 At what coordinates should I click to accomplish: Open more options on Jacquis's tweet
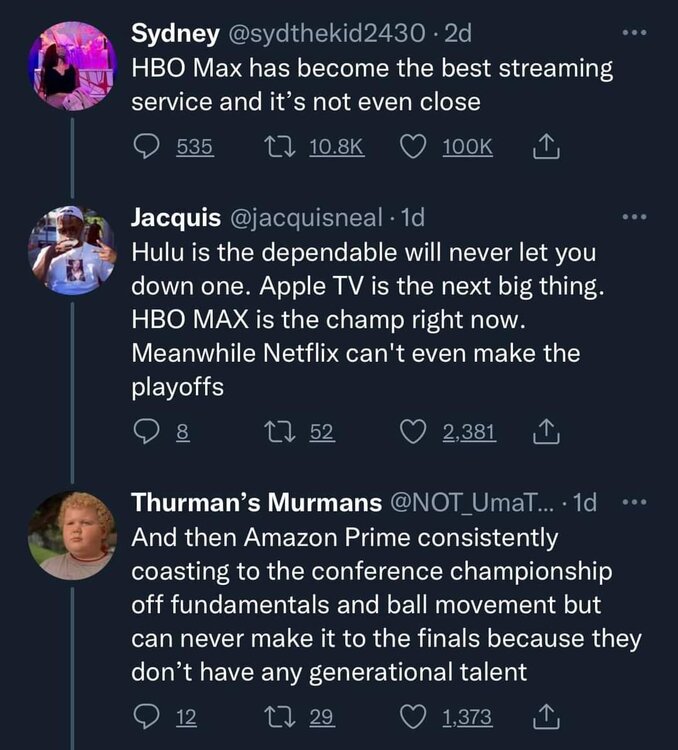pyautogui.click(x=634, y=217)
